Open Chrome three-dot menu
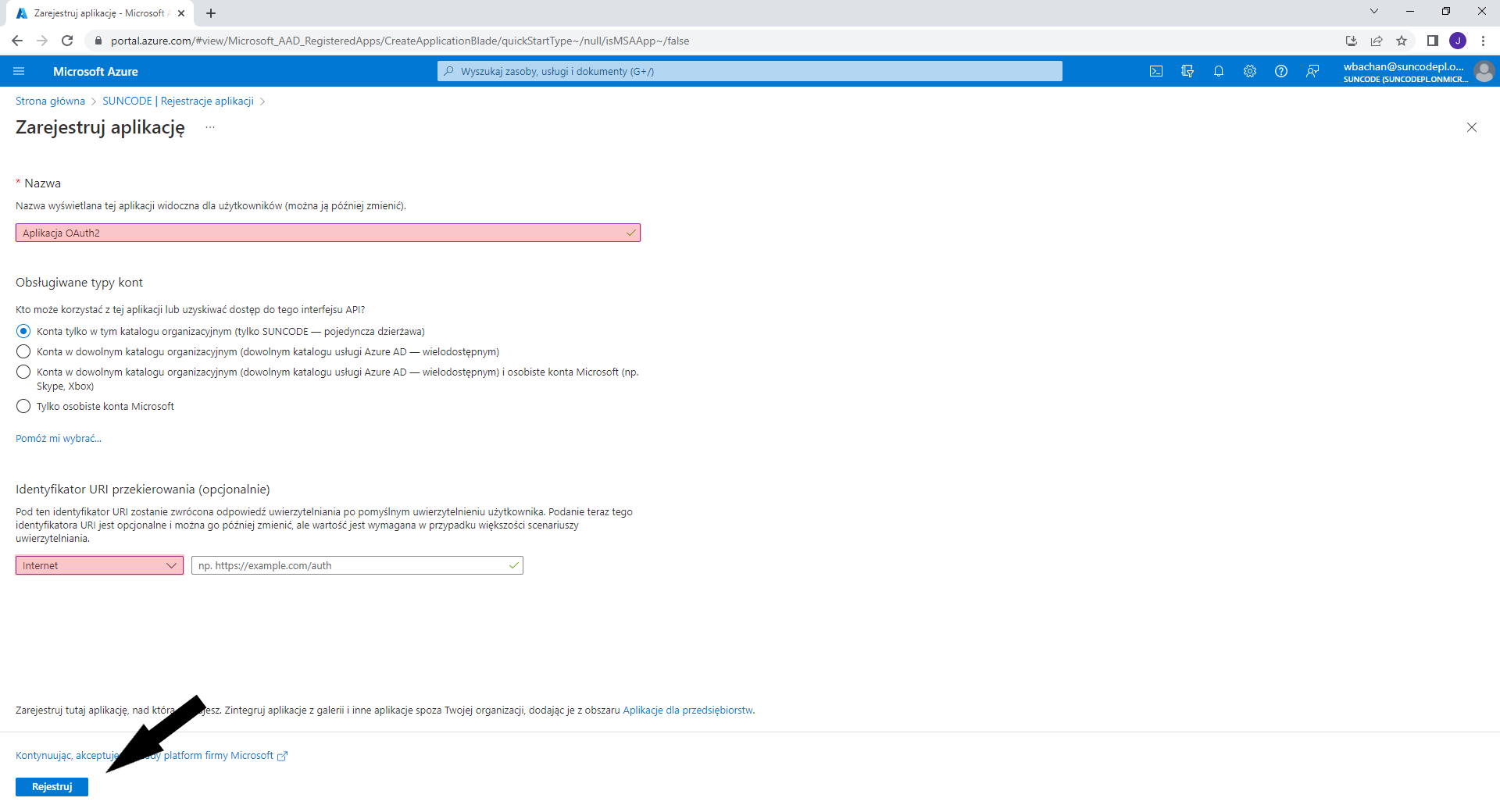Screen dimensions: 1500x812 tap(1483, 41)
